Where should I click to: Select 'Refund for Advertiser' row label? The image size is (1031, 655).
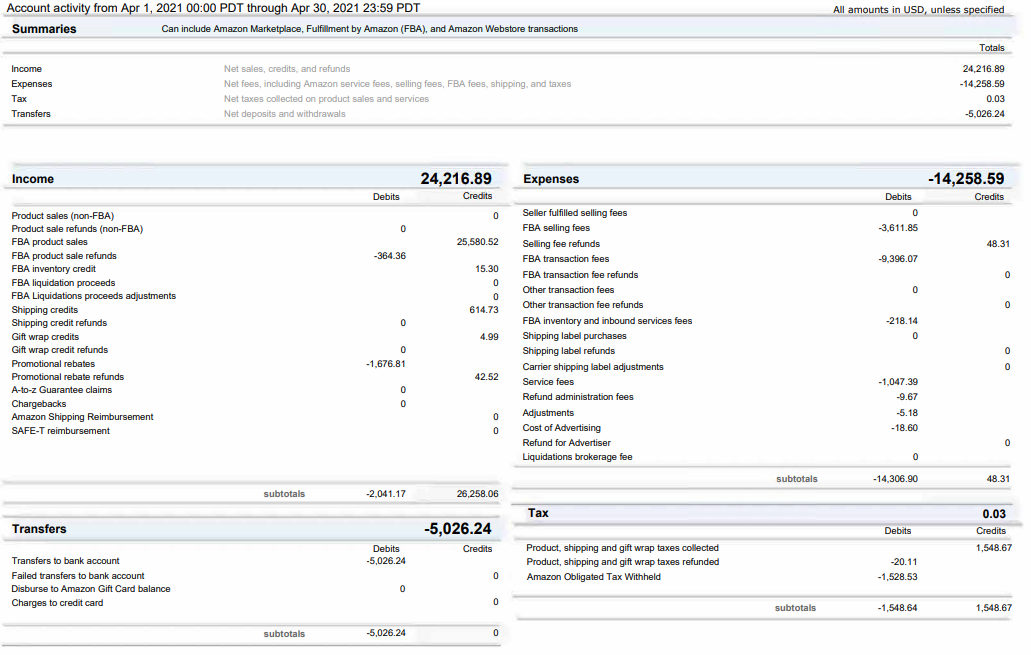click(567, 443)
